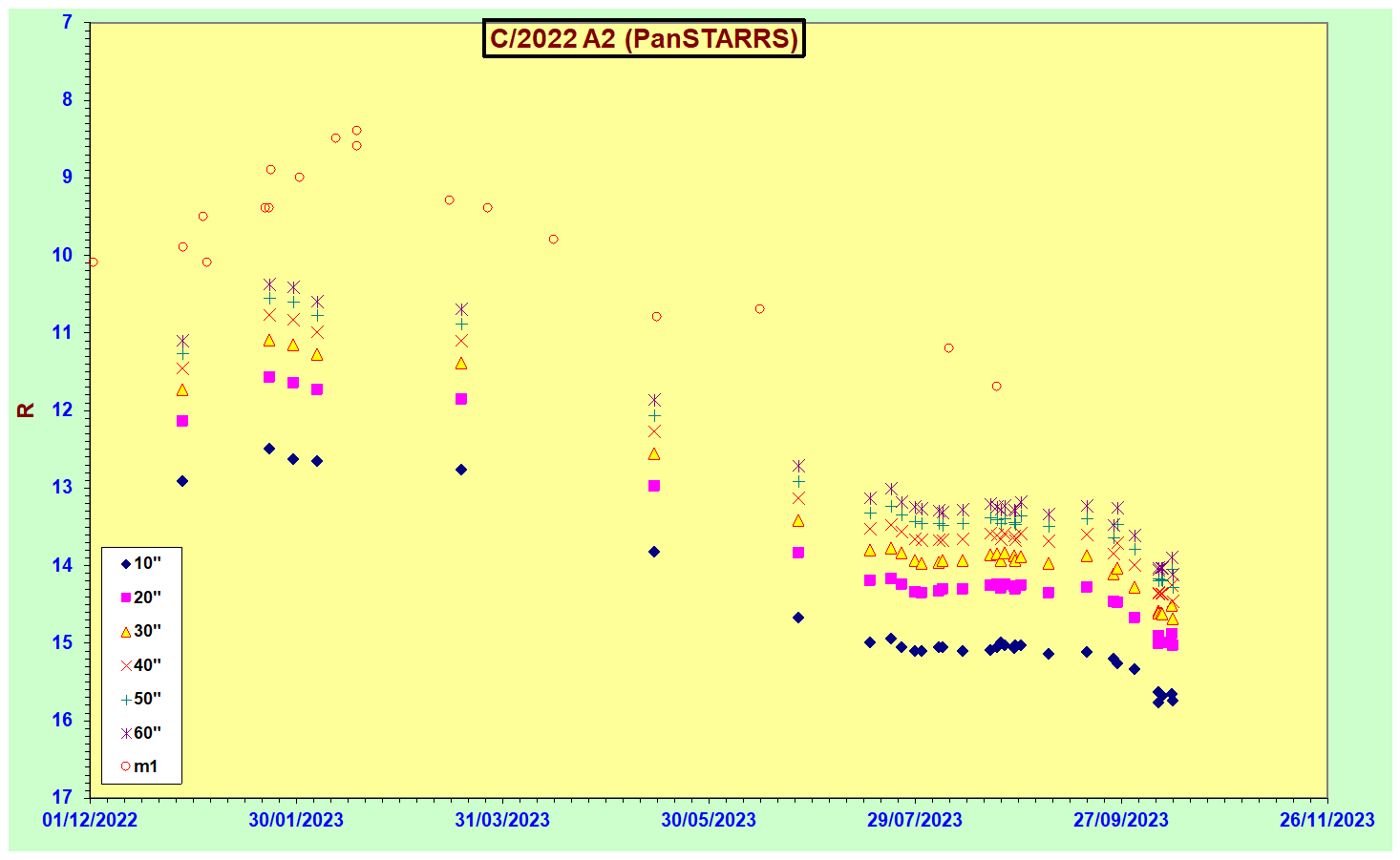1400x860 pixels.
Task: Click y-axis value 17
Action: coord(62,797)
